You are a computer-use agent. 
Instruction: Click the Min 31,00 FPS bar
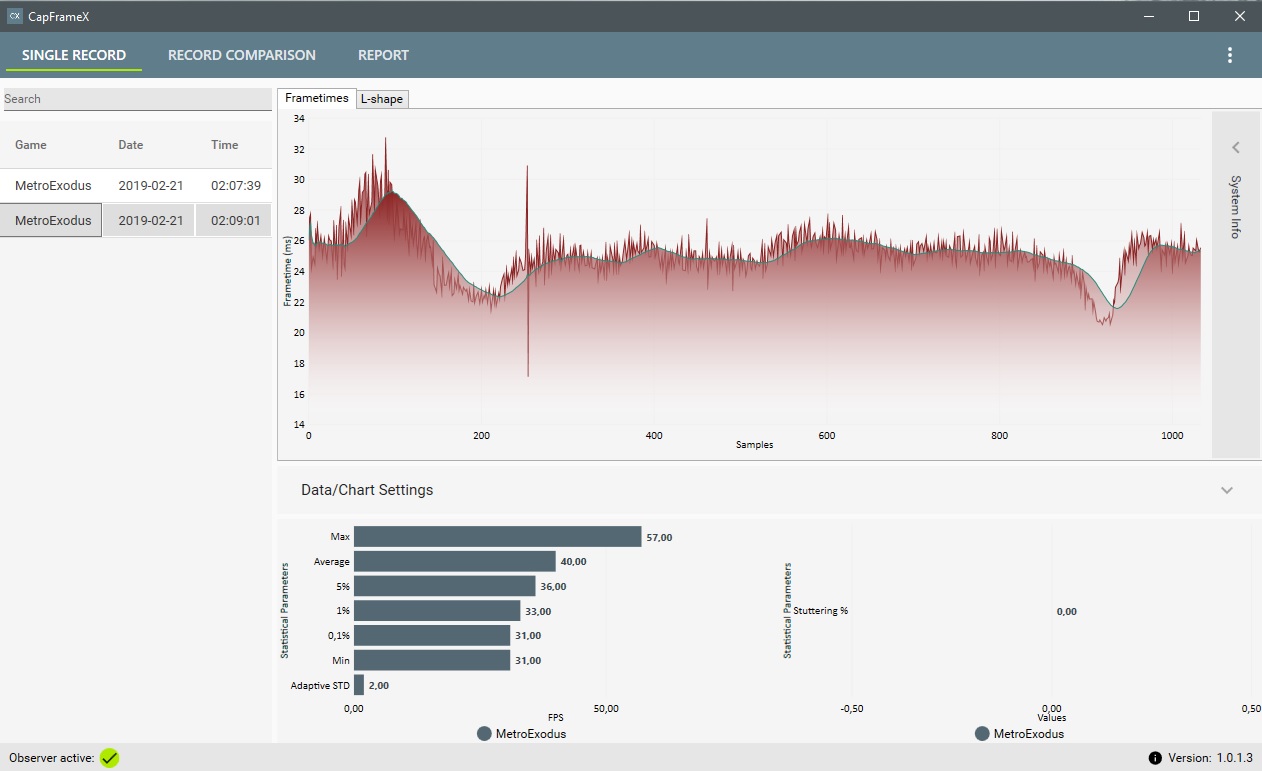(432, 660)
